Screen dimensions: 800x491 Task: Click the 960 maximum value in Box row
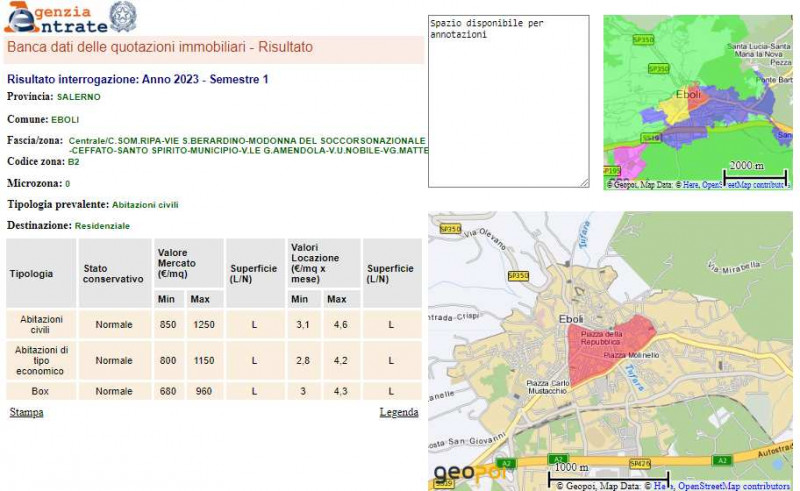click(204, 391)
